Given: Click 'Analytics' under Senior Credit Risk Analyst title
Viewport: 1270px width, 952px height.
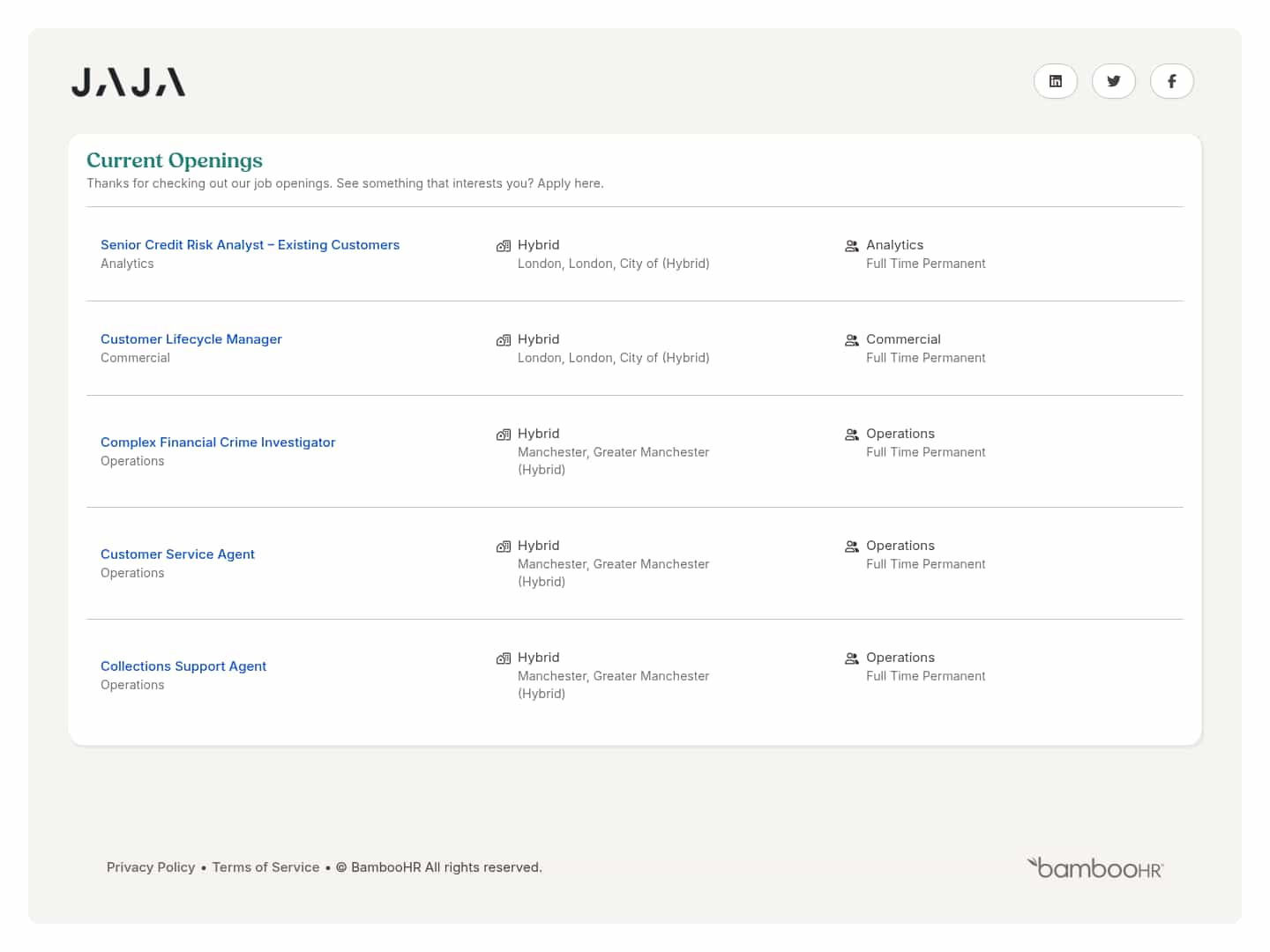Looking at the screenshot, I should [127, 264].
